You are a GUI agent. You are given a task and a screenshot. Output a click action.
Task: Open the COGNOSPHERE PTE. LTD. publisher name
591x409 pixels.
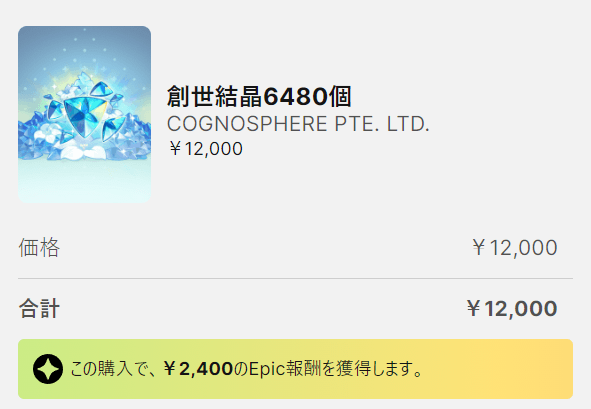(x=298, y=124)
